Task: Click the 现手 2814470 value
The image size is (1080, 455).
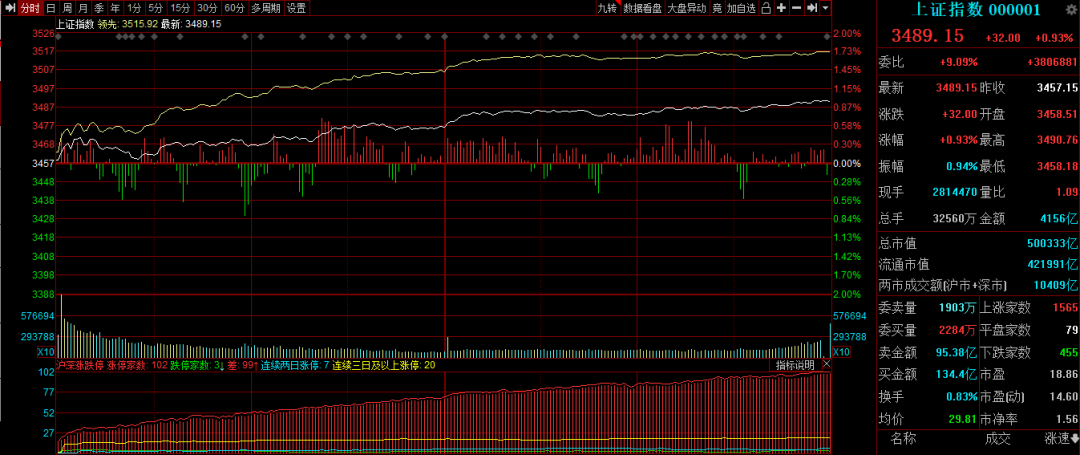Action: (x=955, y=192)
